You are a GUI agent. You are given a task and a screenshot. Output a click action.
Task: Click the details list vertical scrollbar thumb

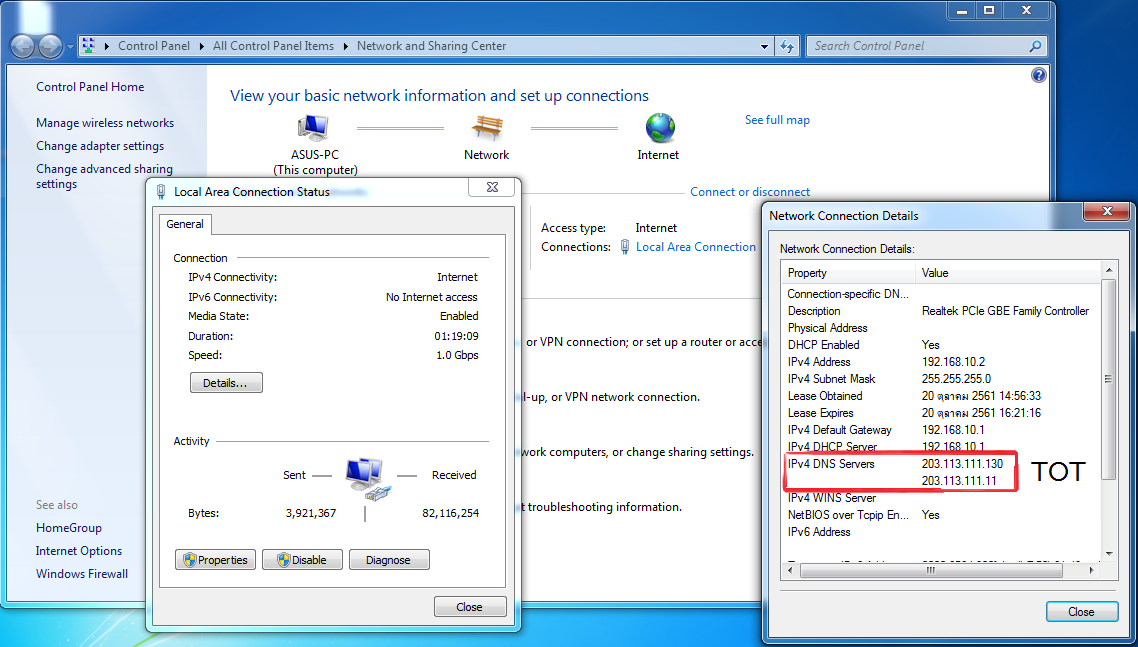pyautogui.click(x=1108, y=379)
